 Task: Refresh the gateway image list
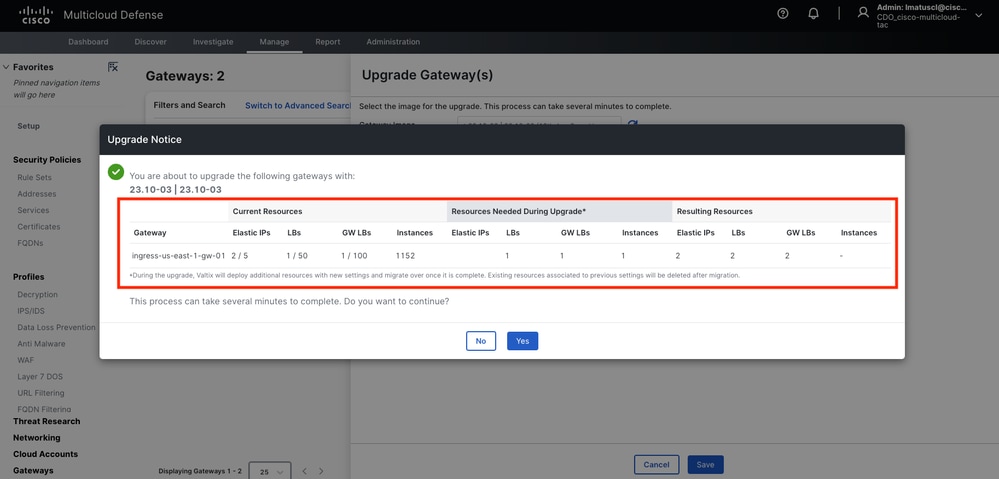point(632,125)
